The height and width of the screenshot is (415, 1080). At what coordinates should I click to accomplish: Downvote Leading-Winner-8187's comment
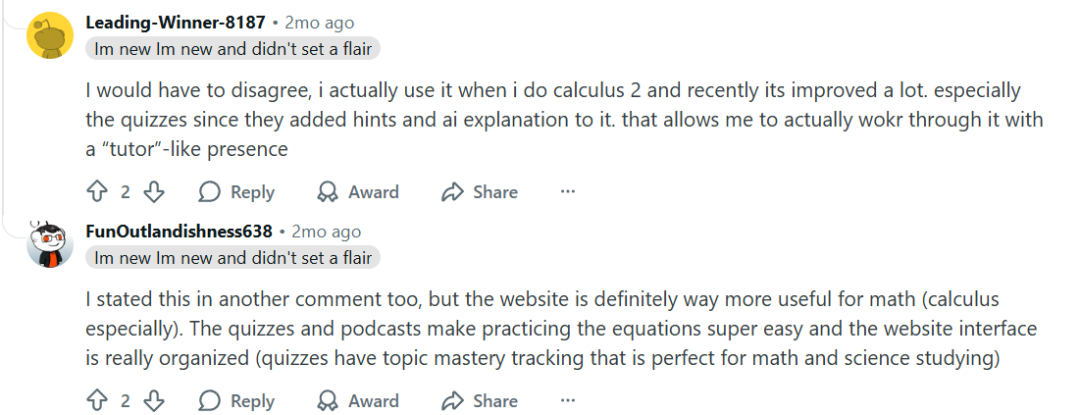[154, 192]
